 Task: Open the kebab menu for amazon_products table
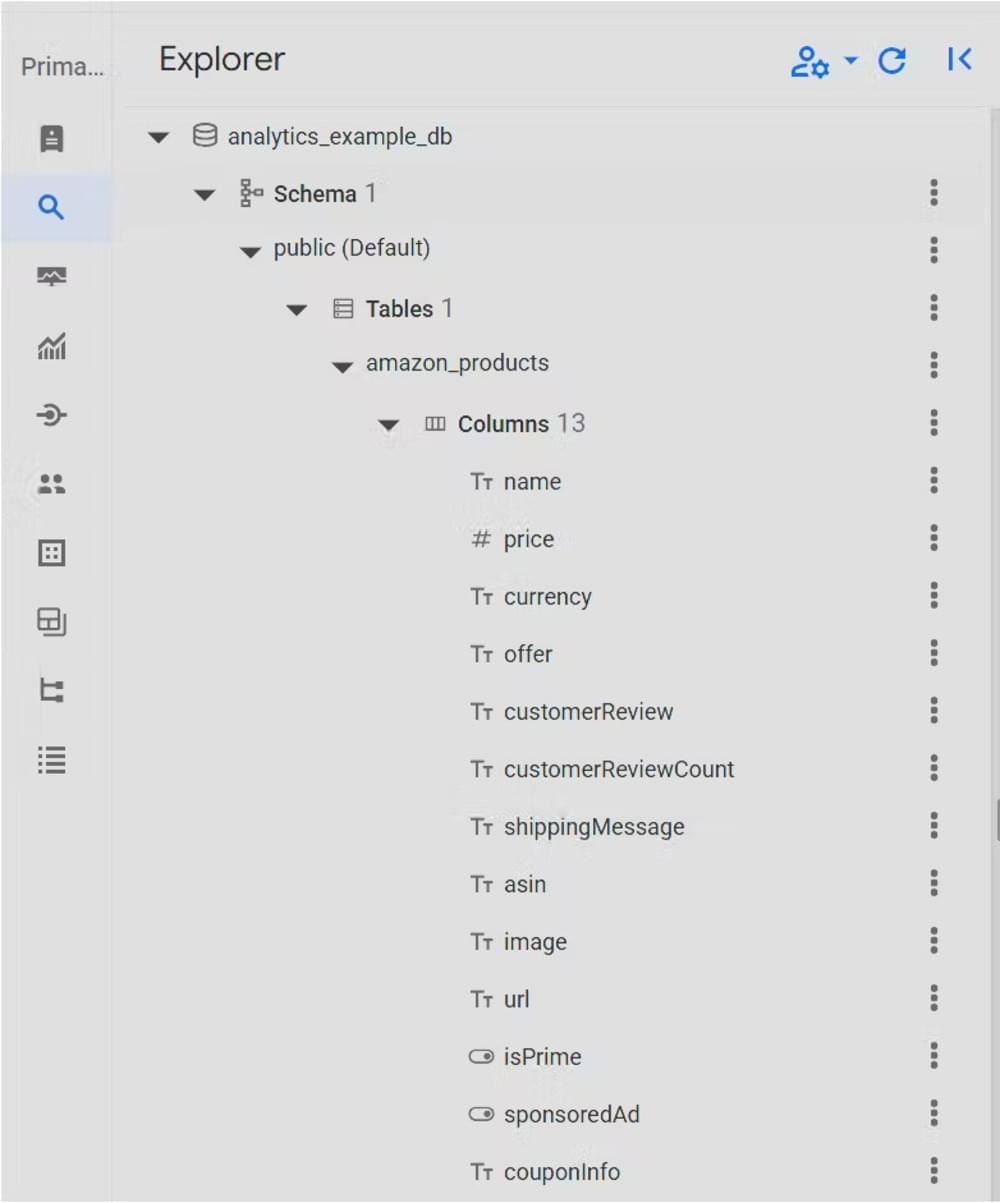(934, 365)
